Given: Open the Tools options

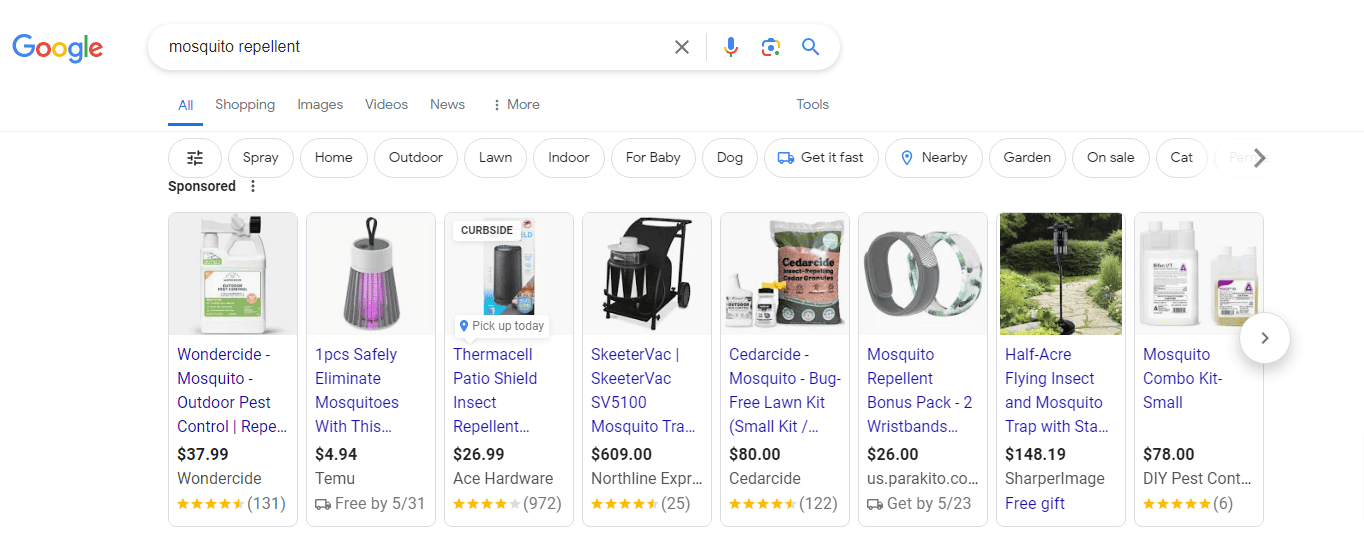Looking at the screenshot, I should pyautogui.click(x=813, y=104).
